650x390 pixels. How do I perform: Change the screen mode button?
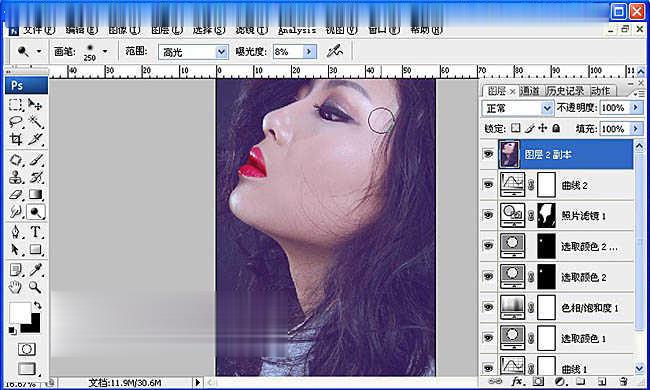27,368
